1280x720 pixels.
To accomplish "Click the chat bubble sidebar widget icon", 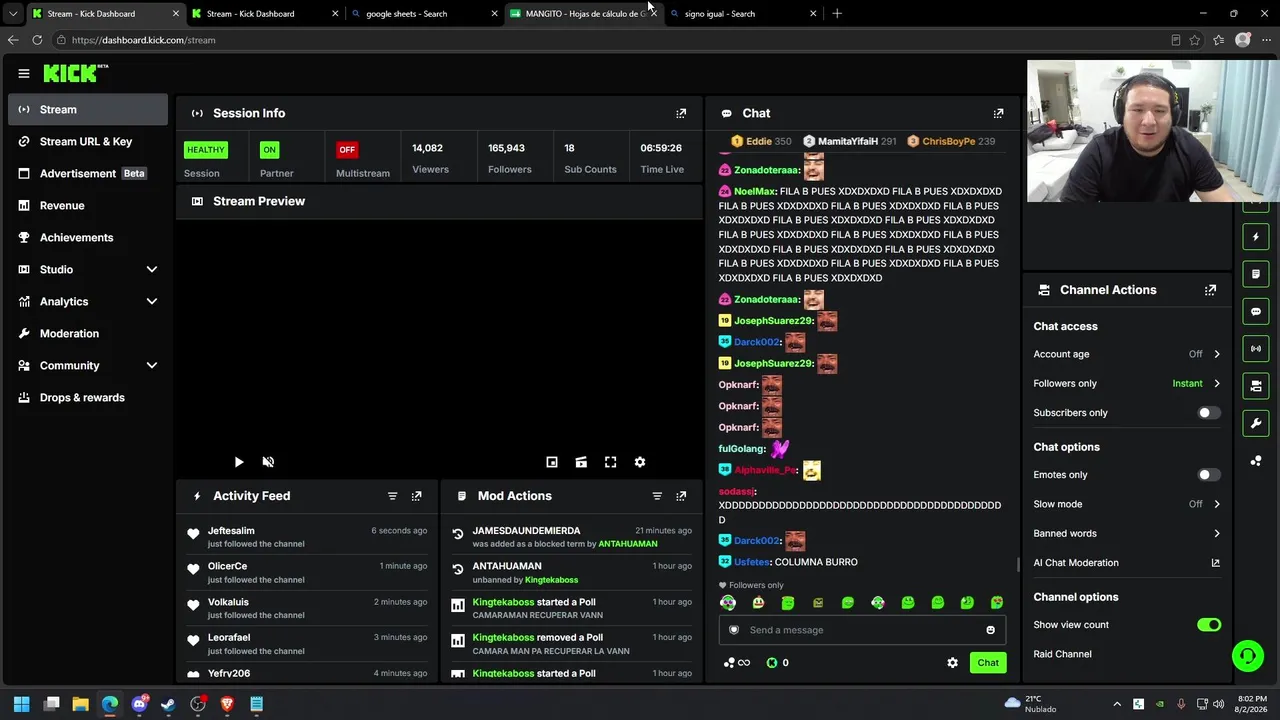I will tap(1256, 311).
